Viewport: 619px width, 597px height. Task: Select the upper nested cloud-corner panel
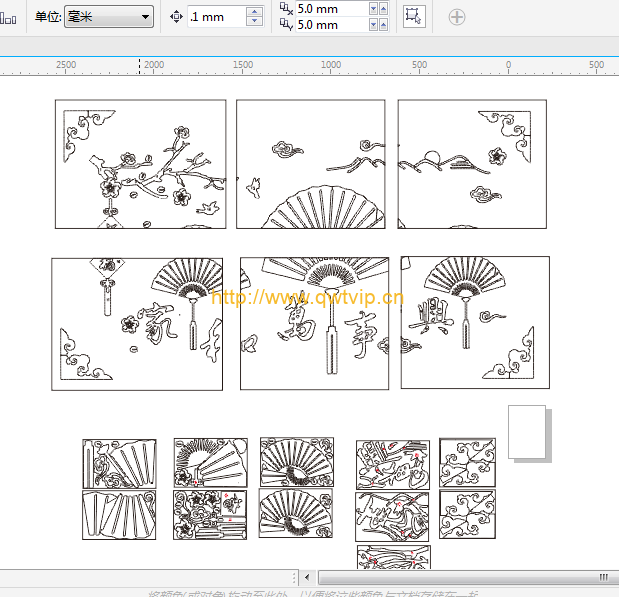467,462
